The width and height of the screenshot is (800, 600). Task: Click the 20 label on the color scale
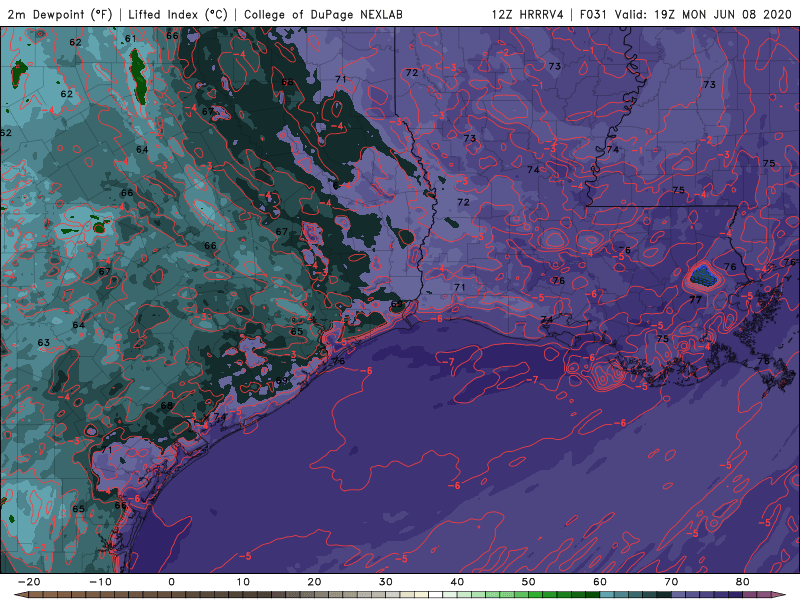[x=314, y=582]
